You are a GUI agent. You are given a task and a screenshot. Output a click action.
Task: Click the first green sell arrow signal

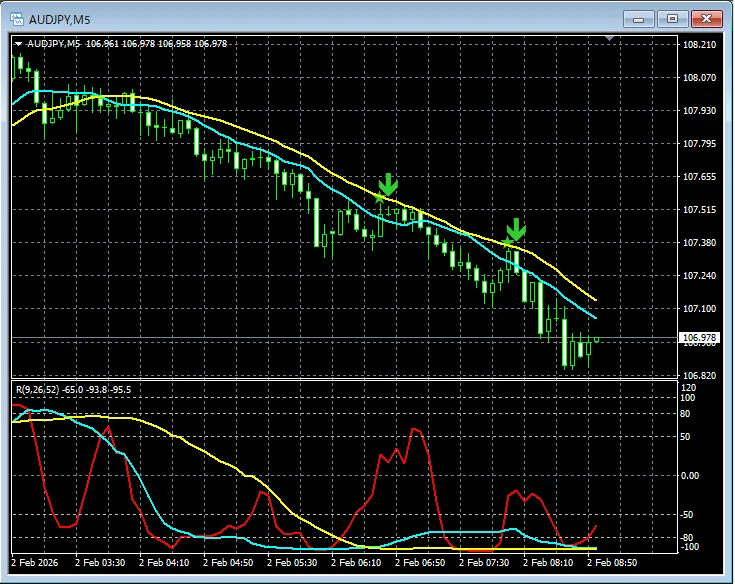(388, 185)
